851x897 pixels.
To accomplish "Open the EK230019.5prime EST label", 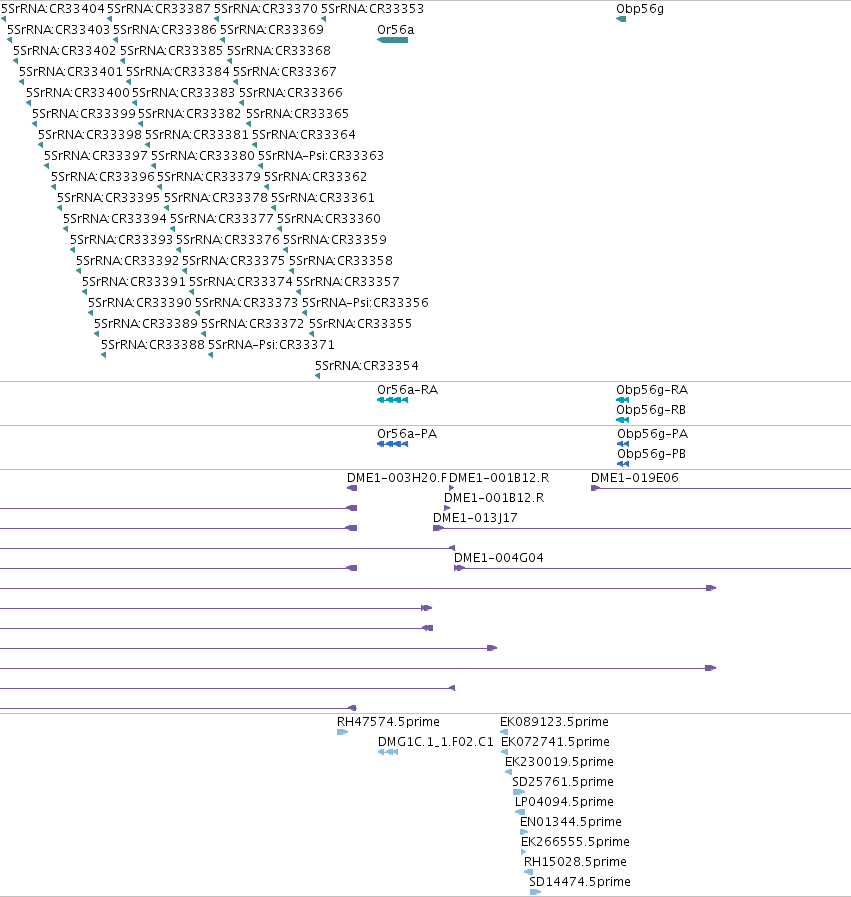I will click(559, 762).
